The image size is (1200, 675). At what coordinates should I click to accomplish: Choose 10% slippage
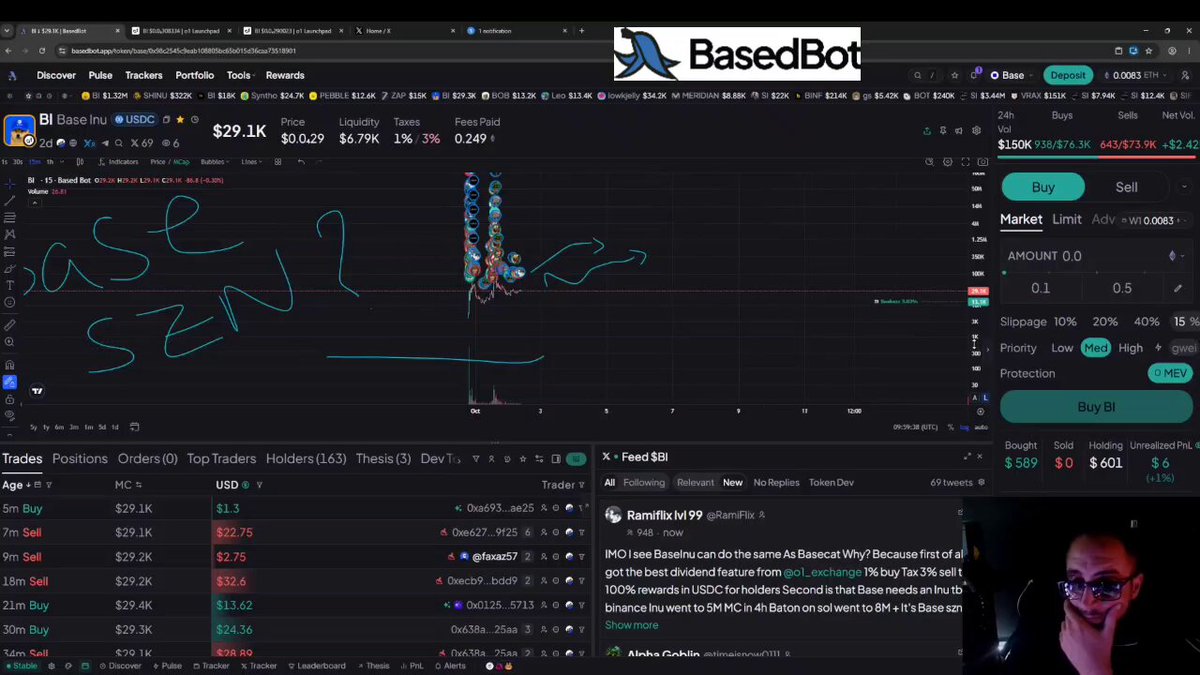point(1065,322)
